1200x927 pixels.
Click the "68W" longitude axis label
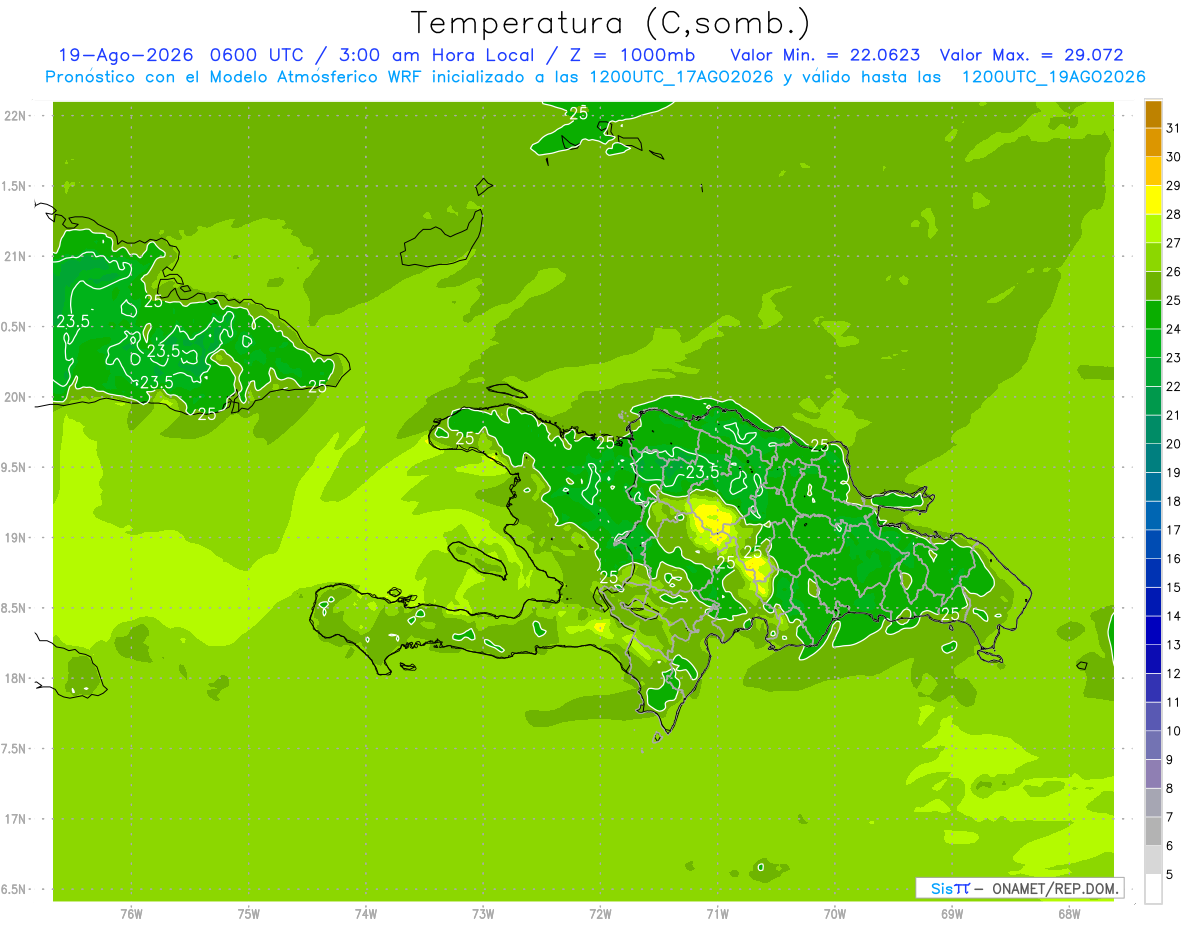point(1068,914)
